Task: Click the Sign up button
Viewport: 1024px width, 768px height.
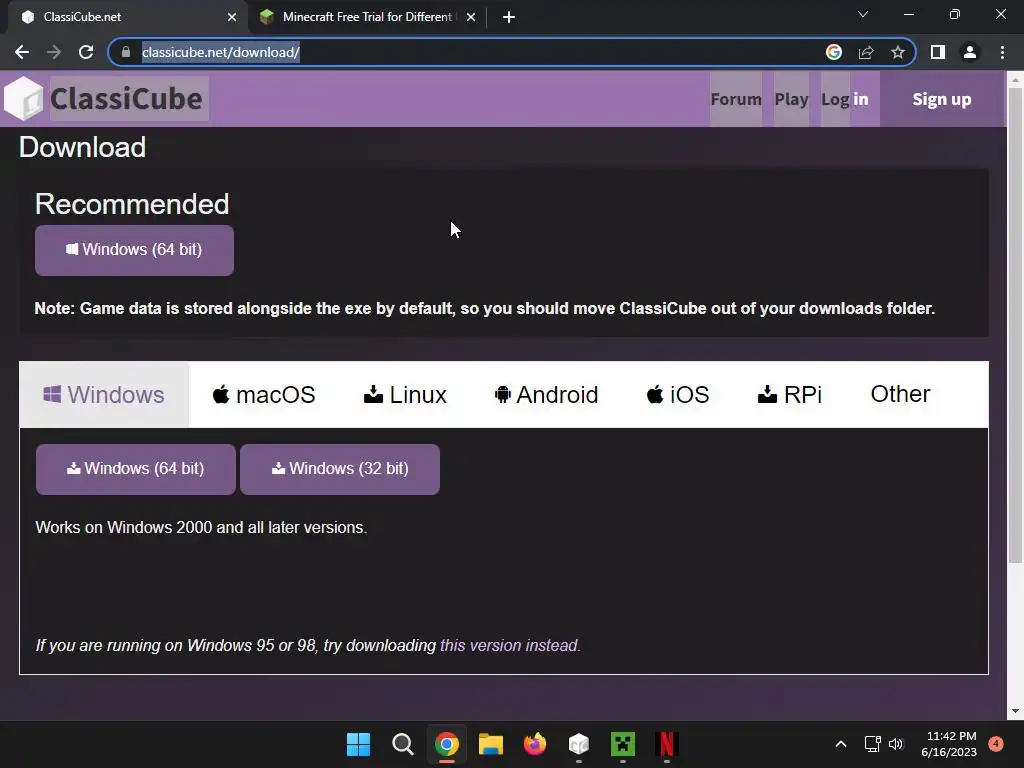Action: [x=942, y=99]
